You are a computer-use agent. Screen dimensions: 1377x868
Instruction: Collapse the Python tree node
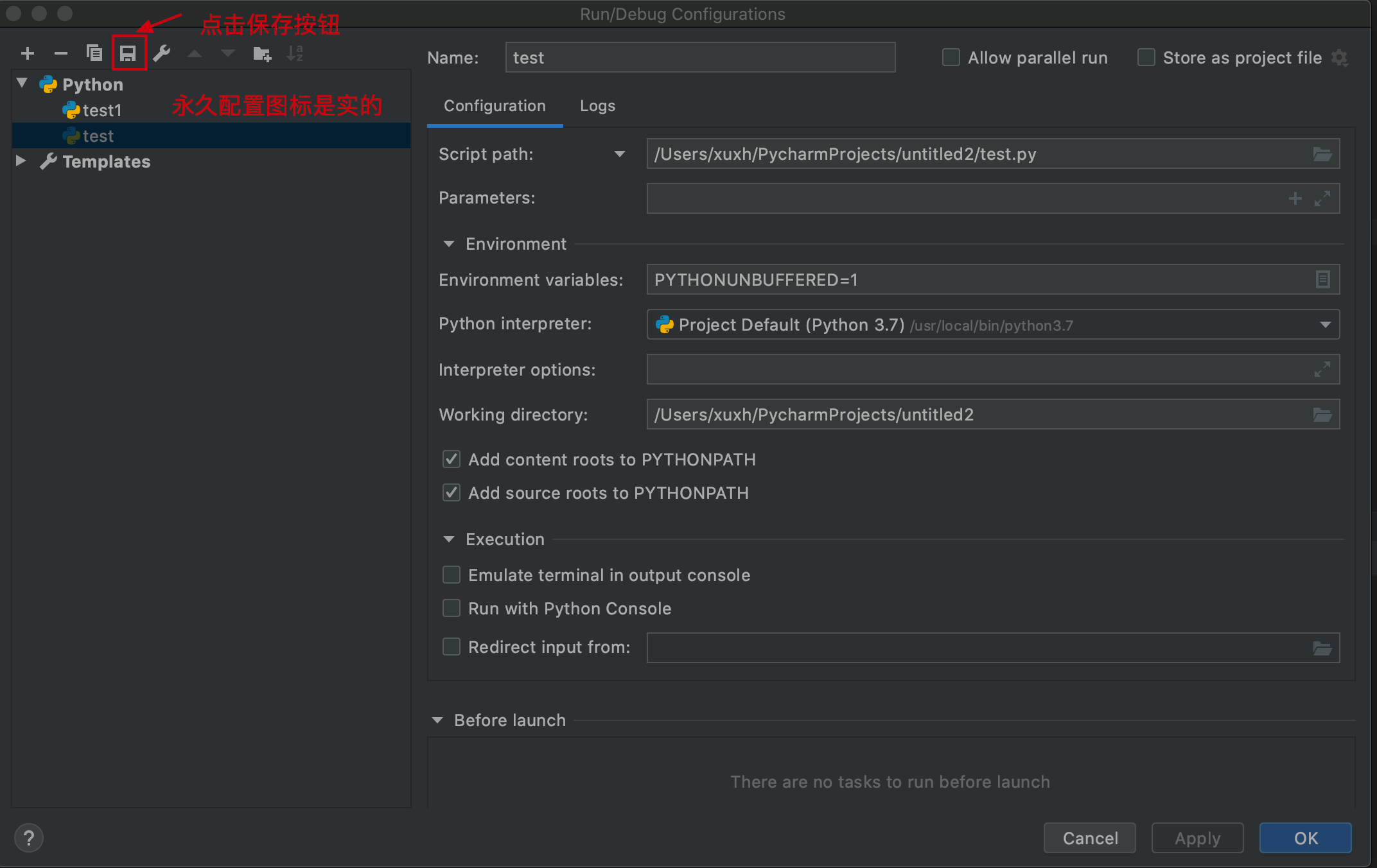pyautogui.click(x=22, y=83)
